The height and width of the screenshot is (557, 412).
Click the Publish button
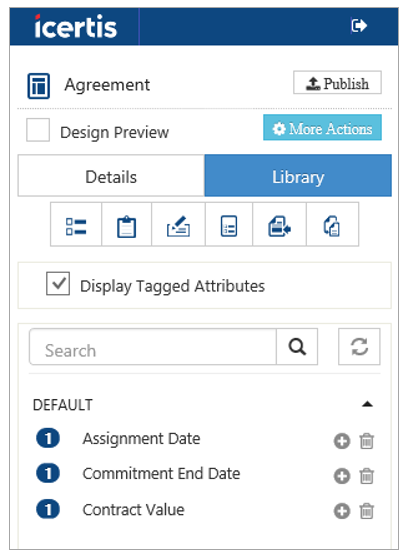click(337, 82)
